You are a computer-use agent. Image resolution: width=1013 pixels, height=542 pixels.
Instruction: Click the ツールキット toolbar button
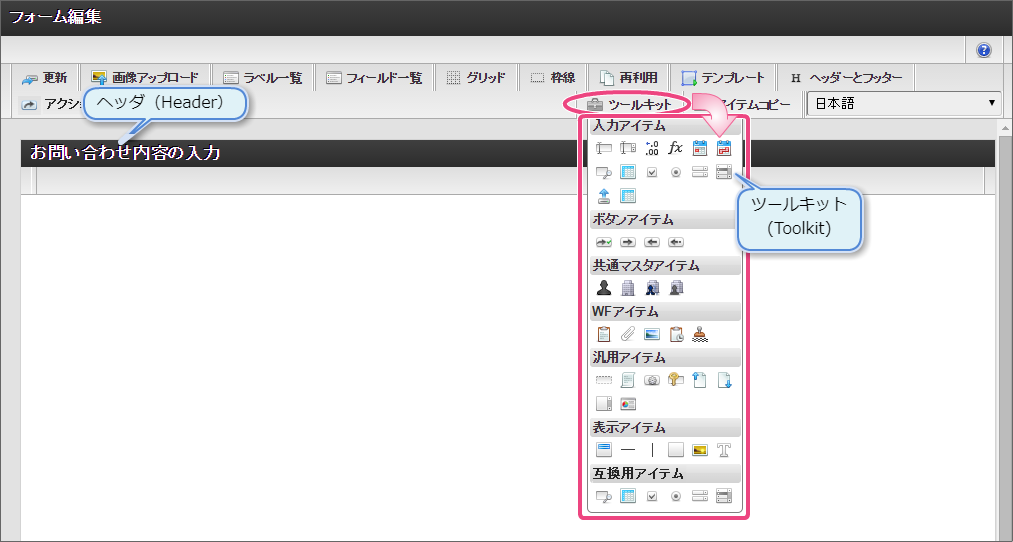(x=630, y=104)
